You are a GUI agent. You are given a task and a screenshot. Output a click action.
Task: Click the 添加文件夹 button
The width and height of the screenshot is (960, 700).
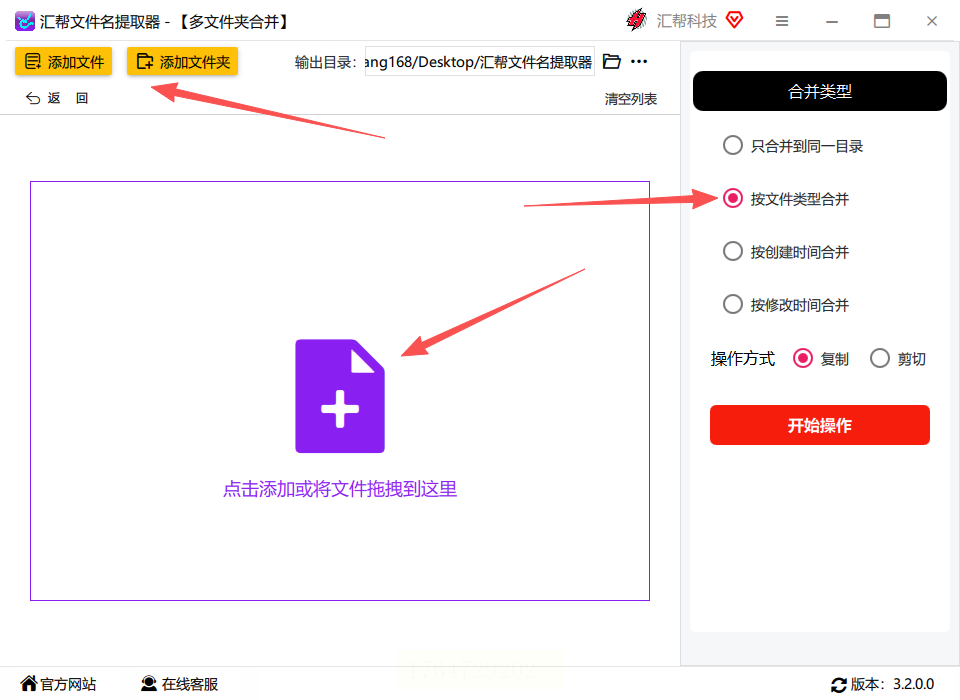pyautogui.click(x=182, y=61)
